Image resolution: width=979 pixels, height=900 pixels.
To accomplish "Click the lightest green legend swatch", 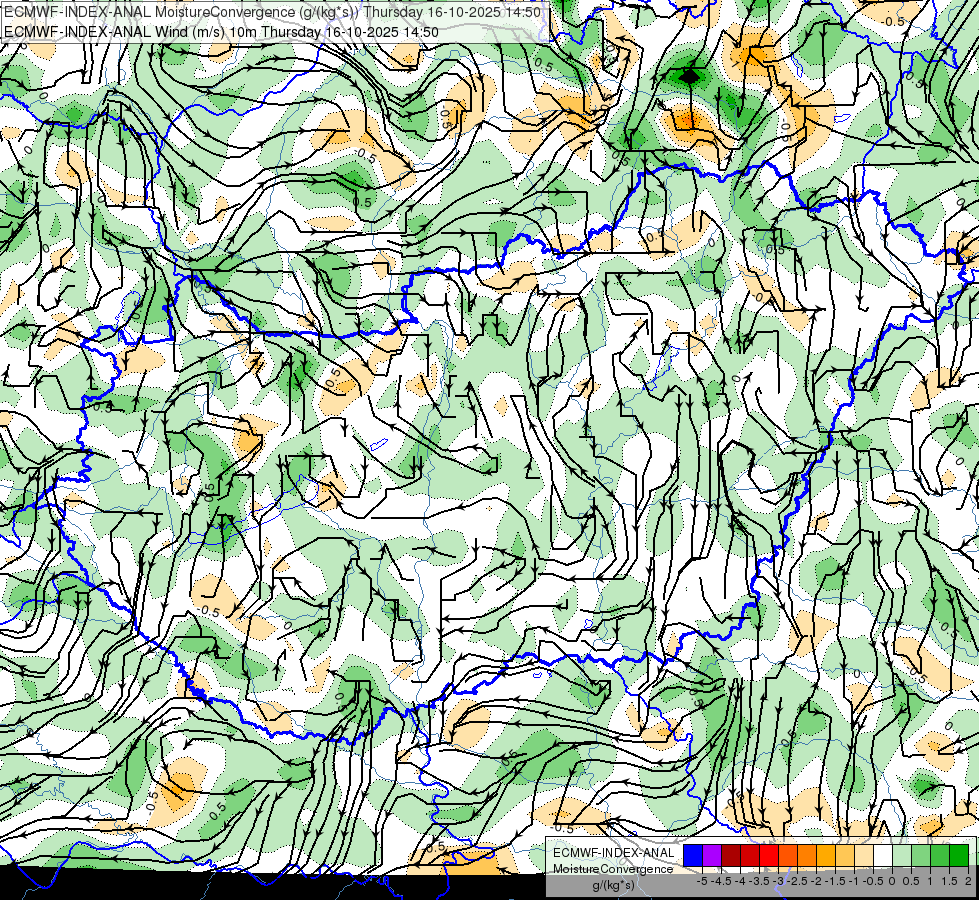I will pyautogui.click(x=902, y=855).
